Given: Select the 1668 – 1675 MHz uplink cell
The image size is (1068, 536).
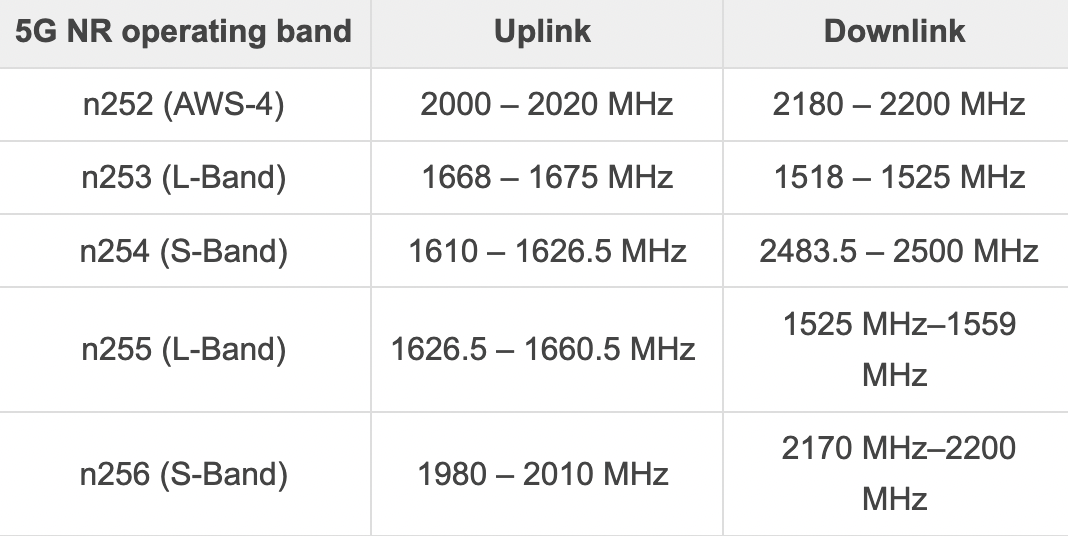Looking at the screenshot, I should pyautogui.click(x=547, y=177).
